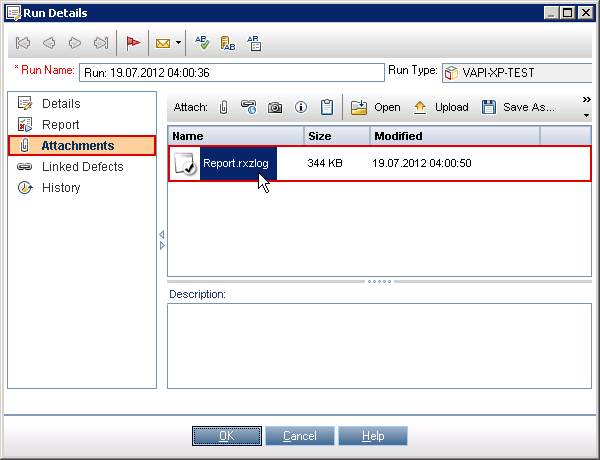600x460 pixels.
Task: Open the selected attachment
Action: pos(375,108)
